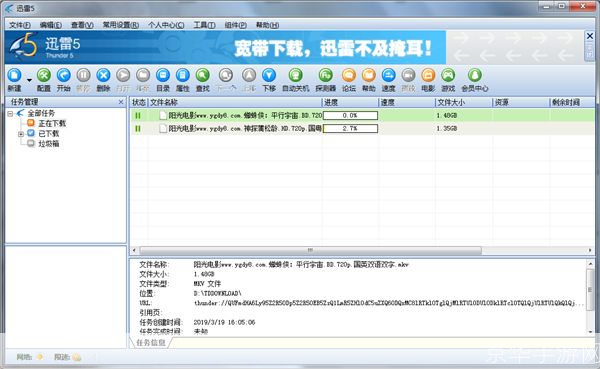
Task: Open the dropdown arrow beside 新建
Action: 29,80
